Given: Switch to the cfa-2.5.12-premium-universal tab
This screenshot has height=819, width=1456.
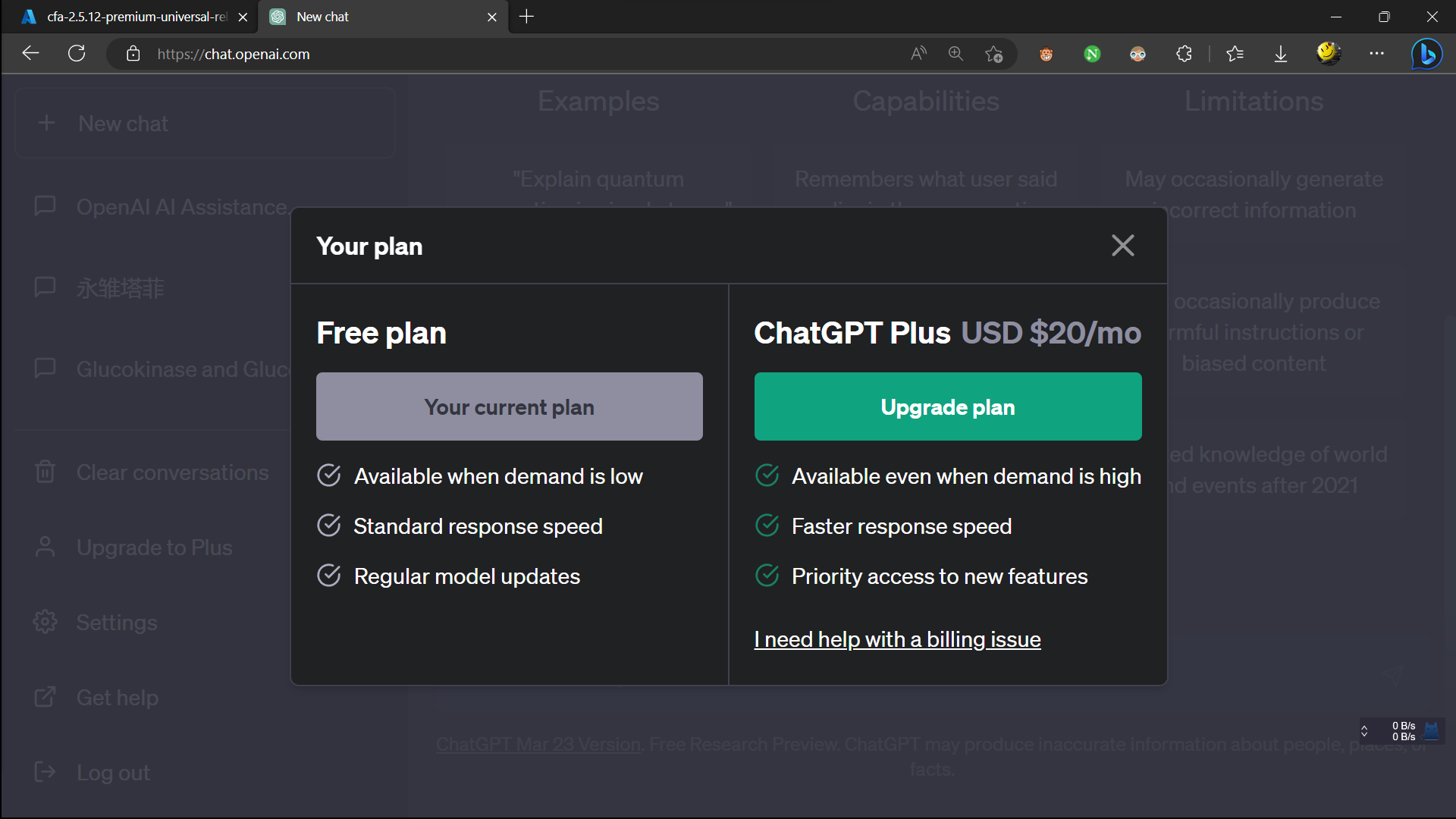Looking at the screenshot, I should (135, 17).
